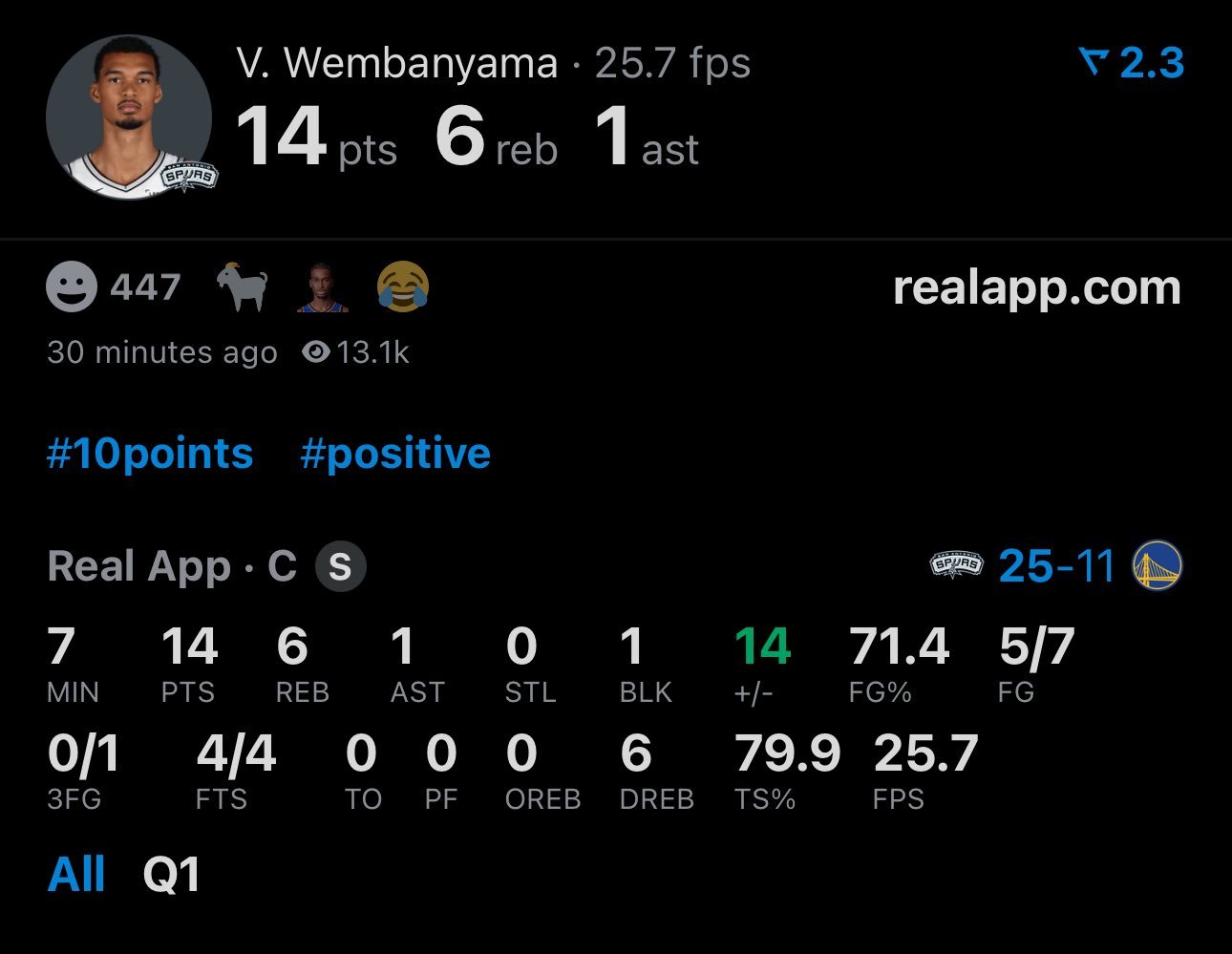This screenshot has width=1232, height=954.
Task: Select the All quarters tab
Action: point(76,871)
